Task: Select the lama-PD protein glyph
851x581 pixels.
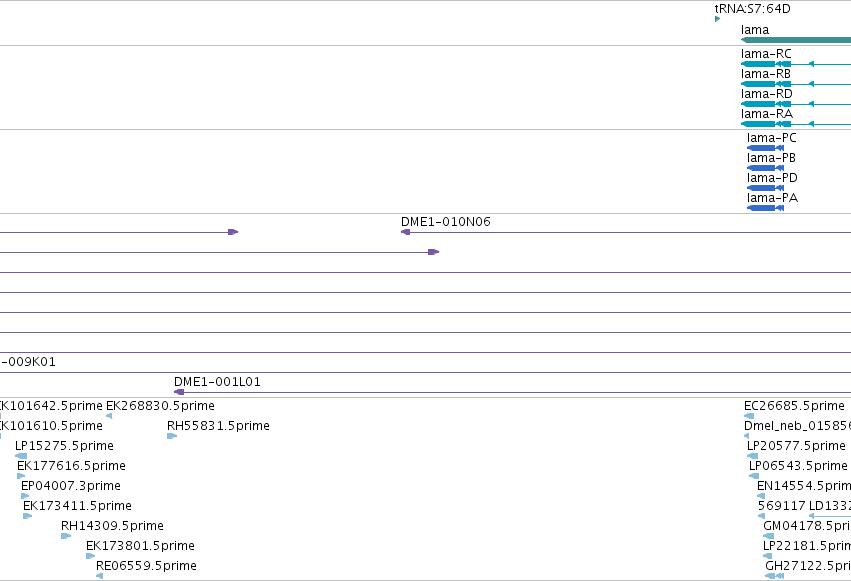Action: coord(765,188)
